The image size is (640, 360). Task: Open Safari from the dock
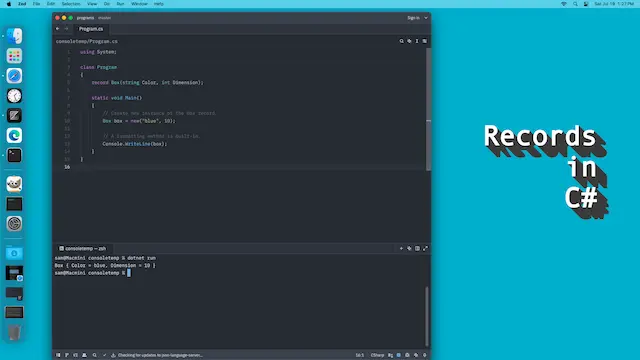click(x=14, y=76)
